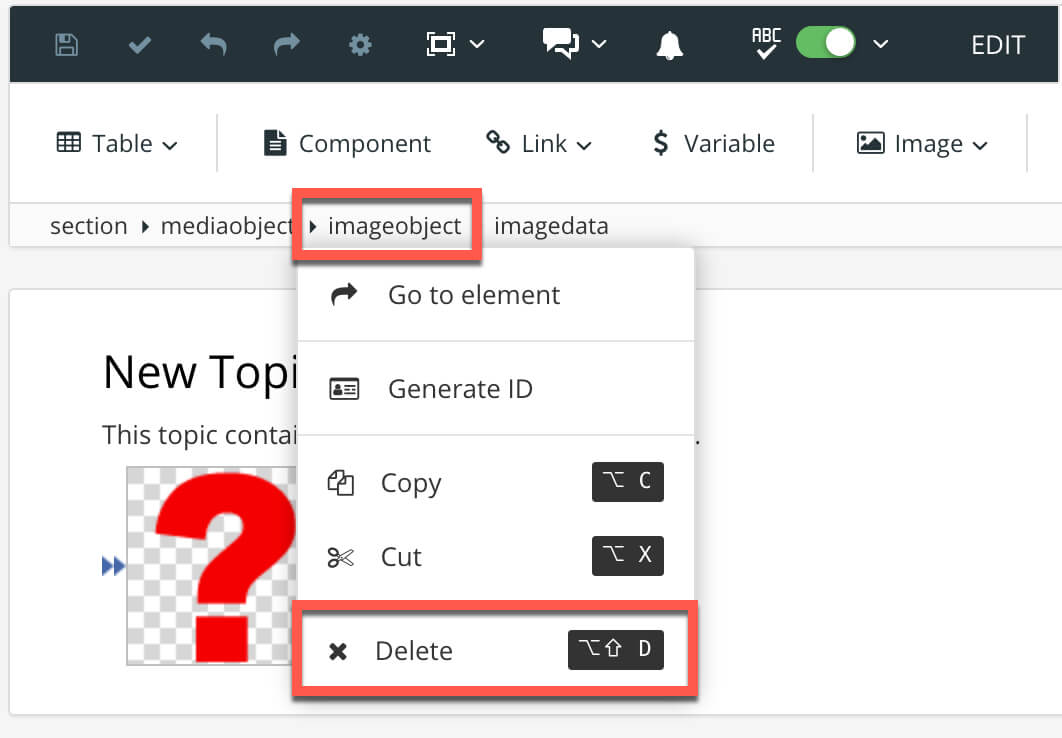Open the Link dropdown
The height and width of the screenshot is (738, 1062).
coord(539,143)
